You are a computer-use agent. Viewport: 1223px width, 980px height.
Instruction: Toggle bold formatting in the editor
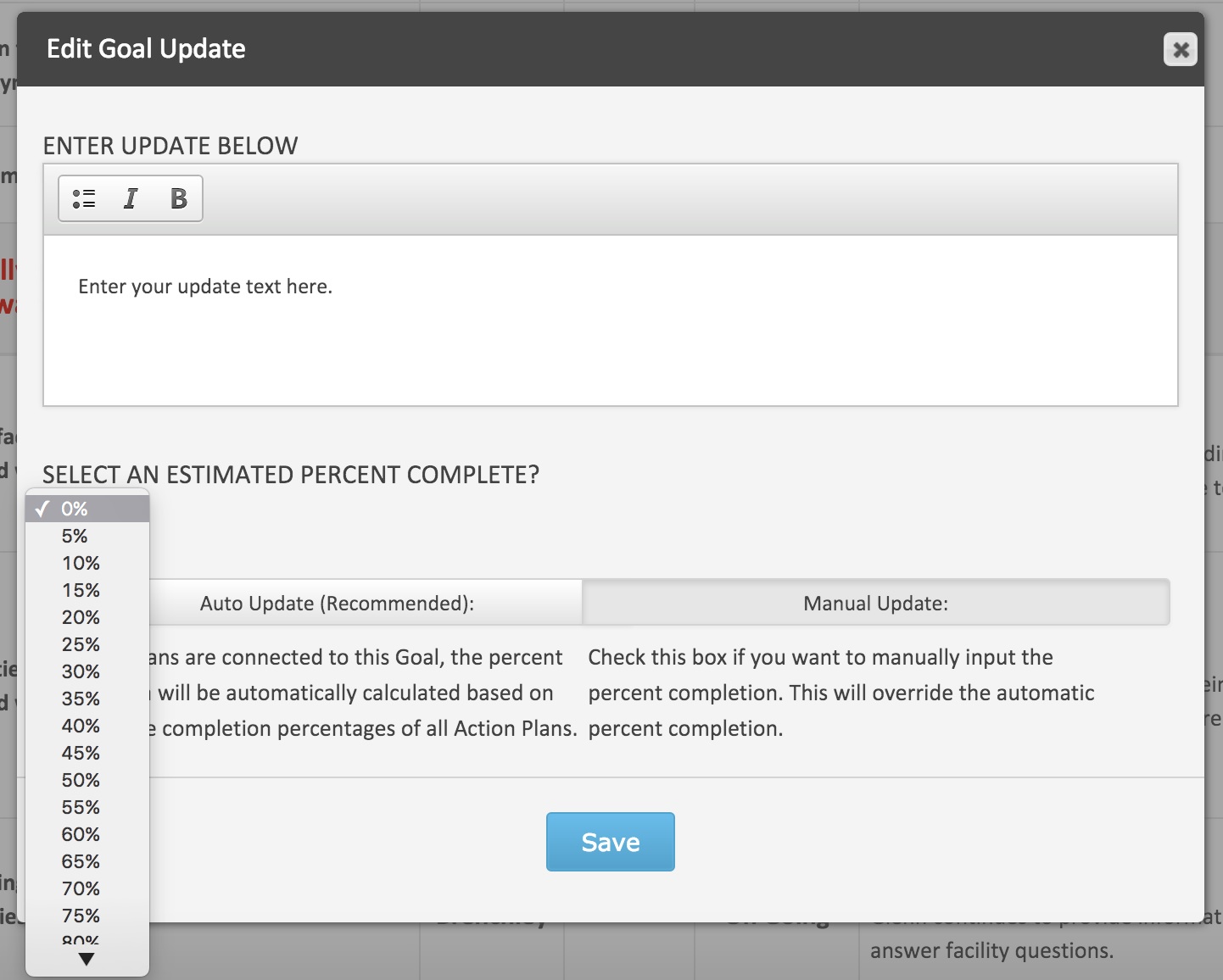(x=178, y=198)
